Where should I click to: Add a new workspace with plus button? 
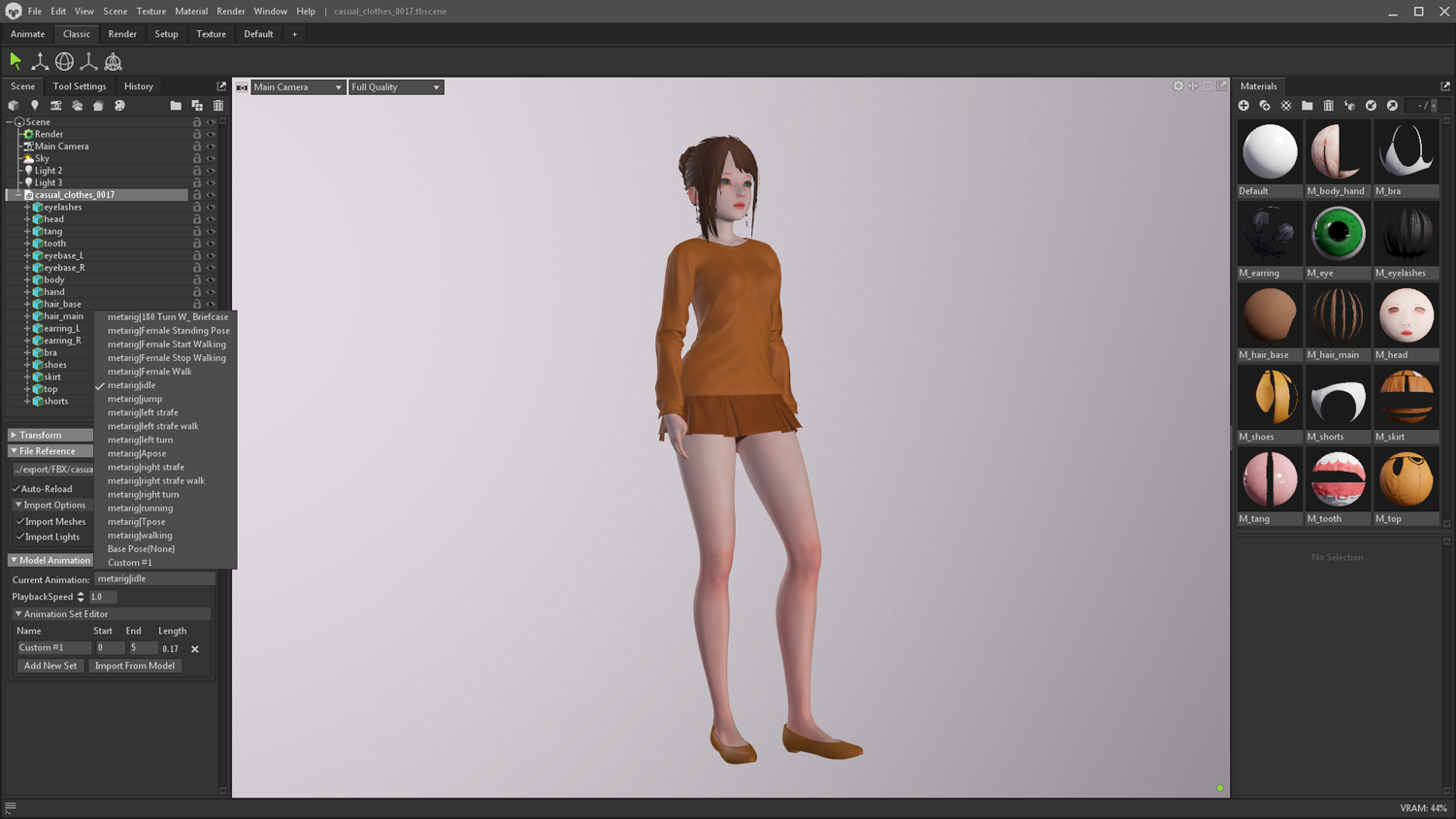pyautogui.click(x=295, y=34)
